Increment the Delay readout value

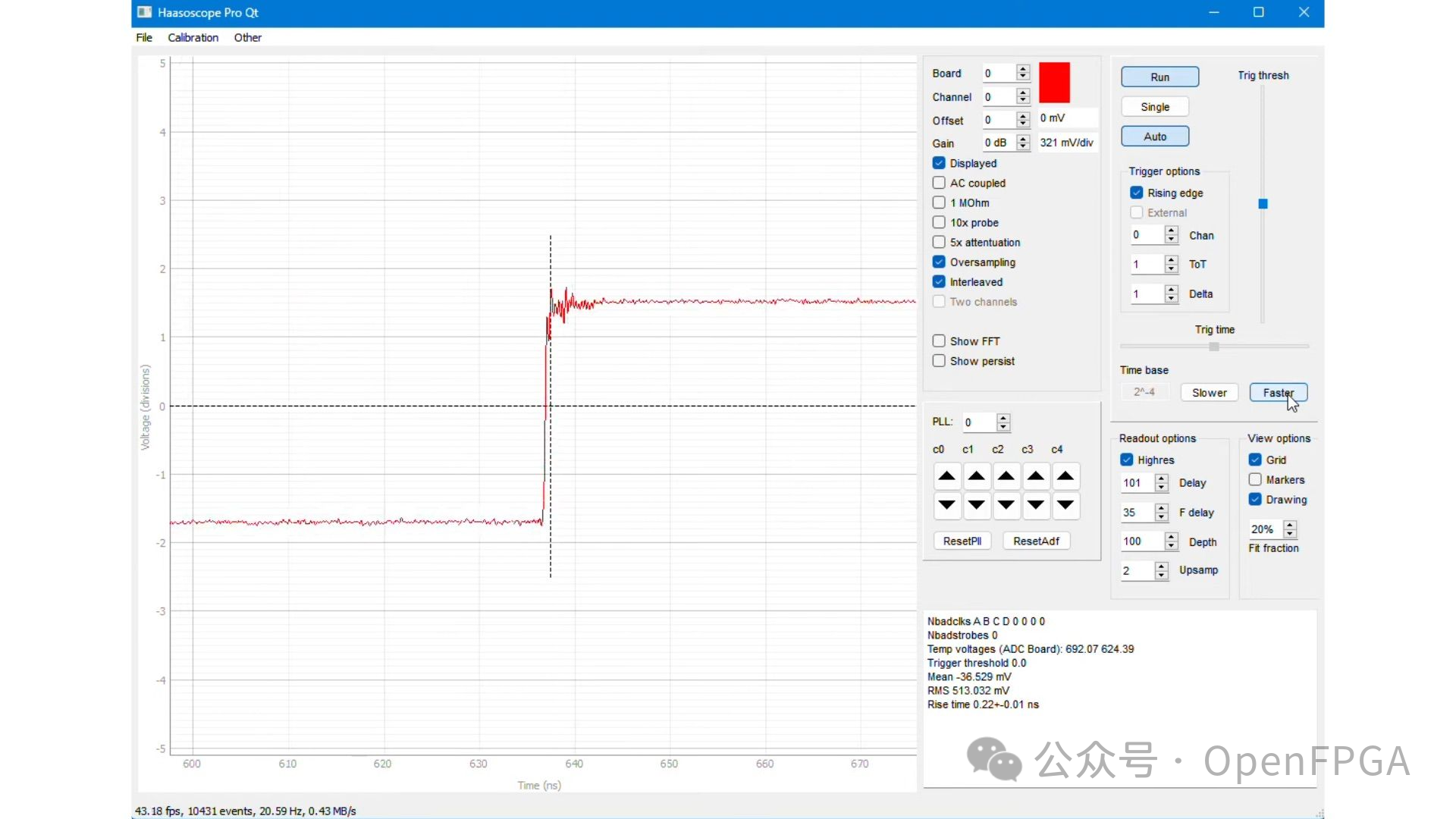(1162, 479)
